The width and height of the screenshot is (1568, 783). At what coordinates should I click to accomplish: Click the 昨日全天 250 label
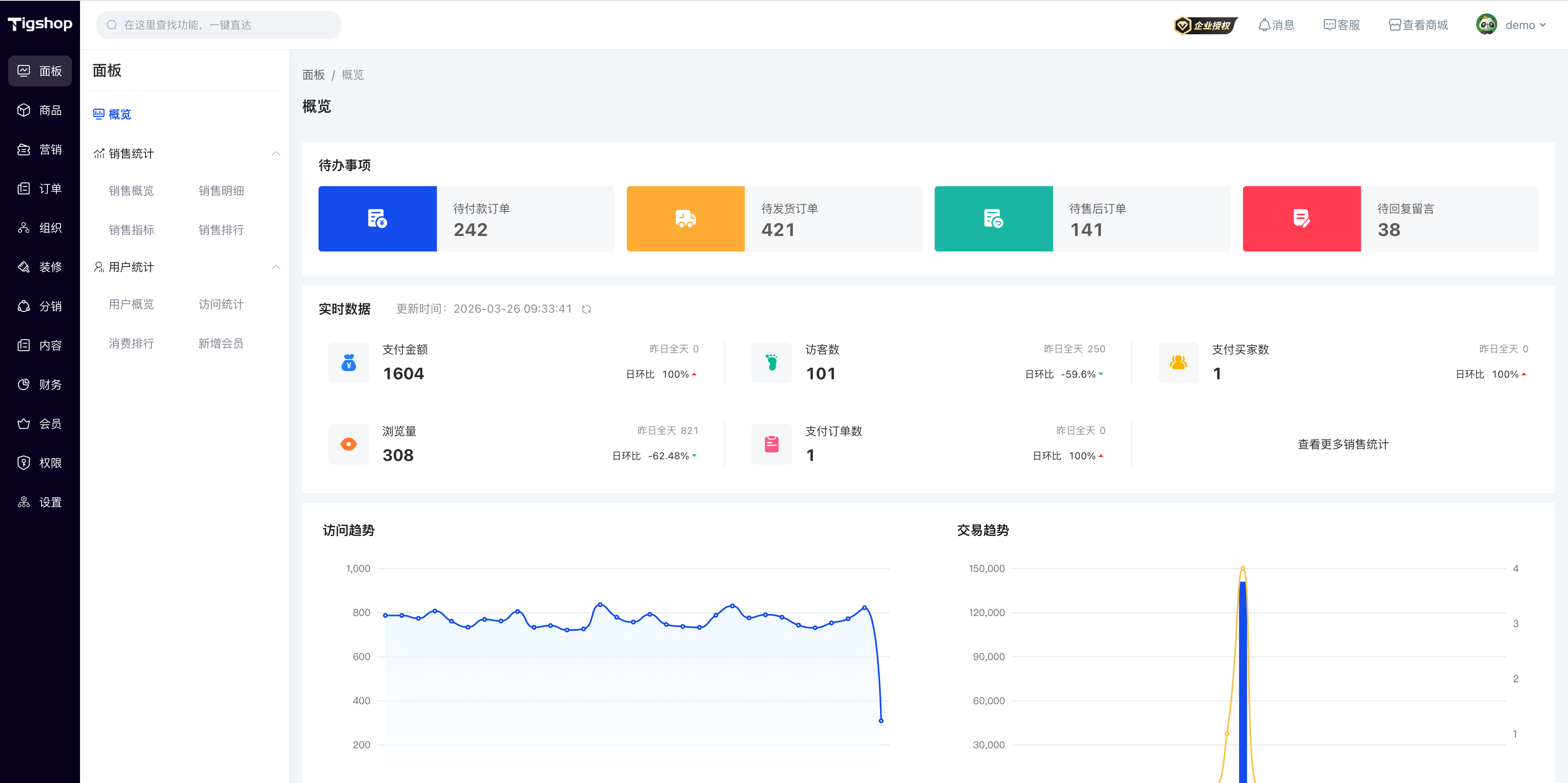[x=1074, y=349]
